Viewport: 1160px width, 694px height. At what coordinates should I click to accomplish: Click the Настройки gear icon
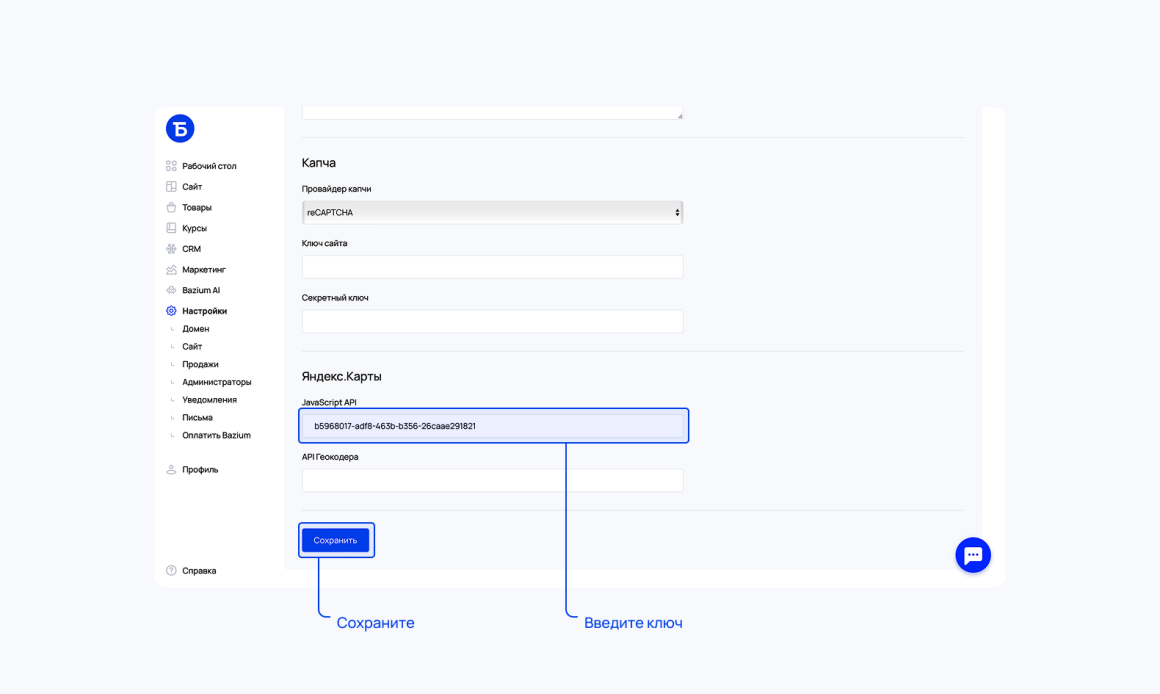coord(171,311)
